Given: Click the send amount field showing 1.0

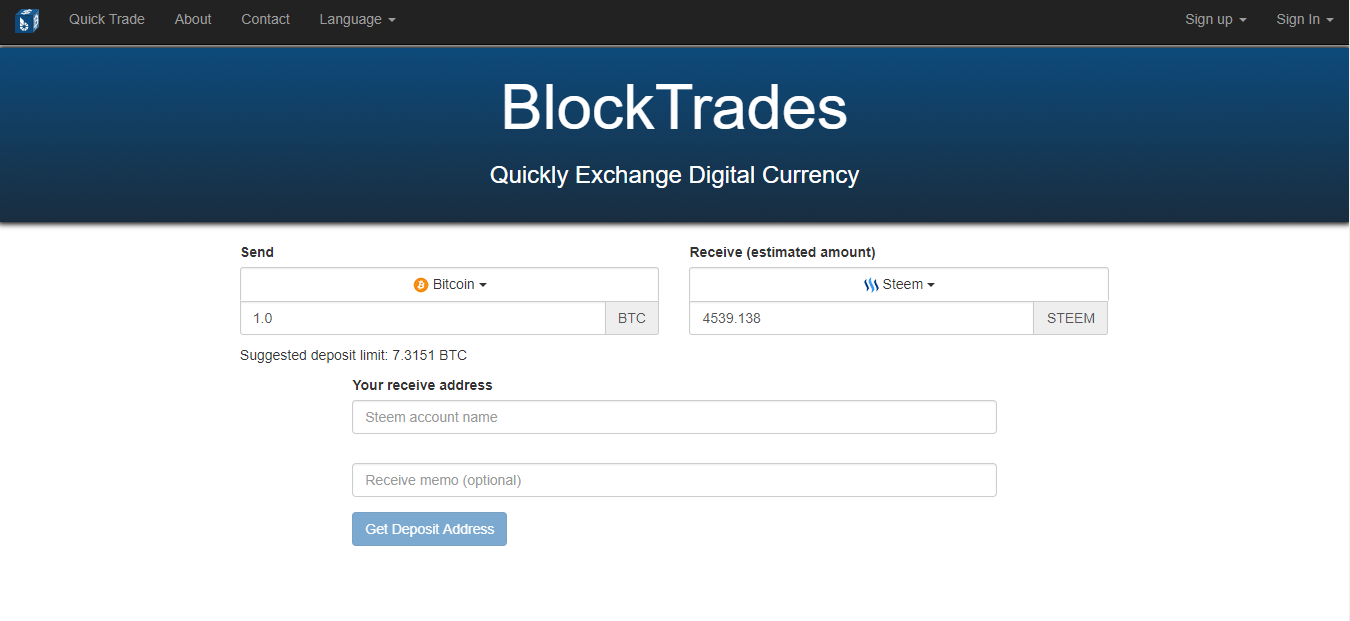Looking at the screenshot, I should pos(423,318).
